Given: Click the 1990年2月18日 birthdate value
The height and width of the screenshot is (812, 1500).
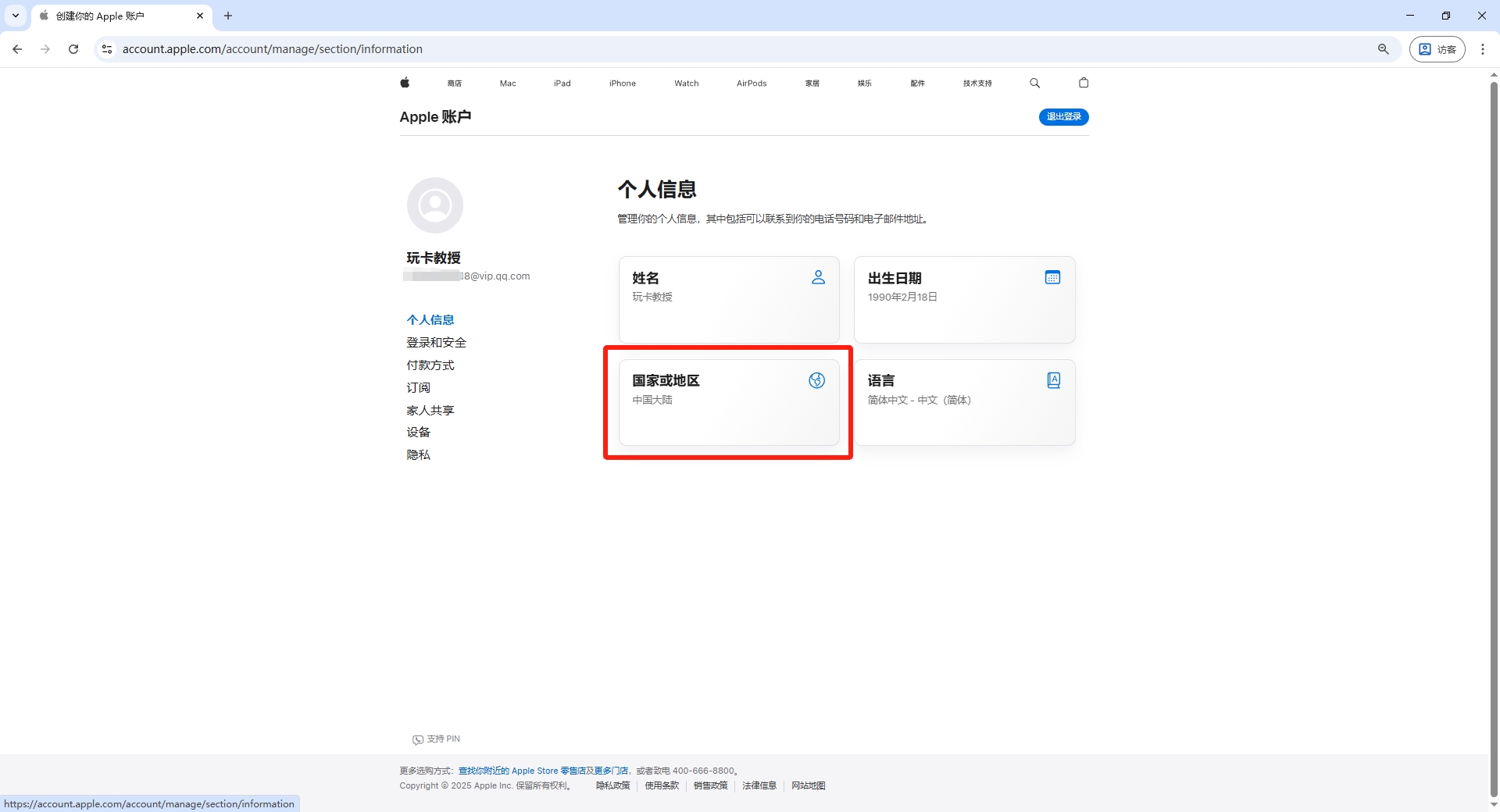Looking at the screenshot, I should pos(902,297).
